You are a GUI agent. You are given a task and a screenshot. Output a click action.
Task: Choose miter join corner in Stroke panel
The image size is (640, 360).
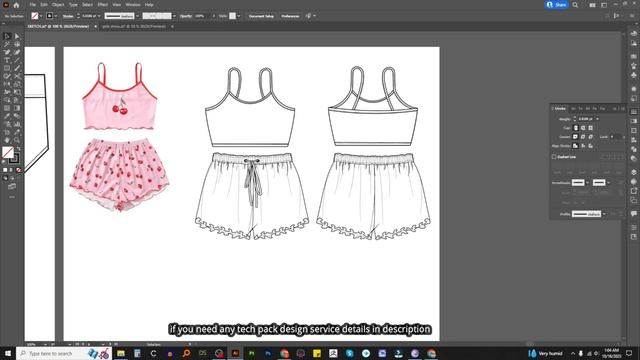[x=576, y=137]
